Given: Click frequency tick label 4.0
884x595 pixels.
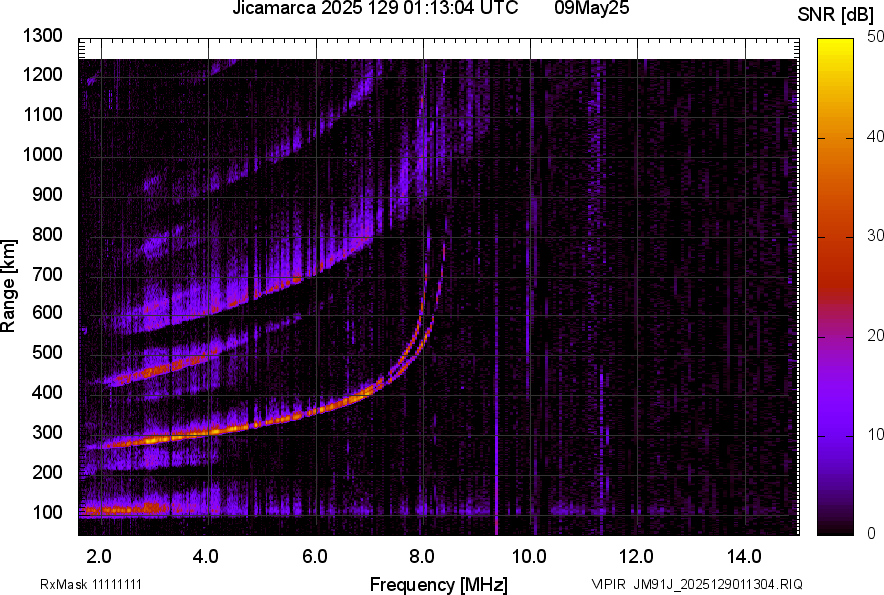Looking at the screenshot, I should pos(206,557).
